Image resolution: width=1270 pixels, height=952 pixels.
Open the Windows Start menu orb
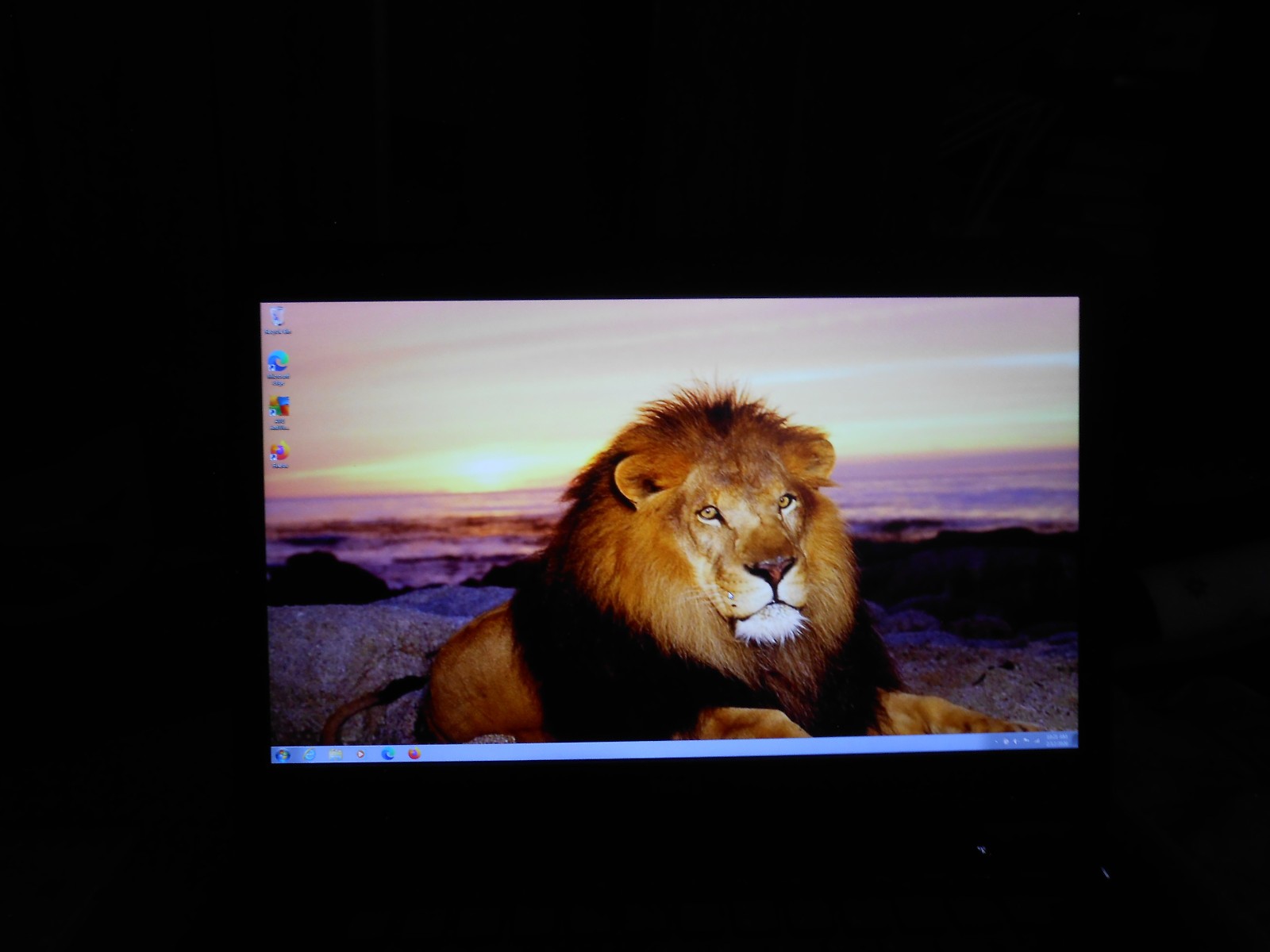[x=283, y=754]
